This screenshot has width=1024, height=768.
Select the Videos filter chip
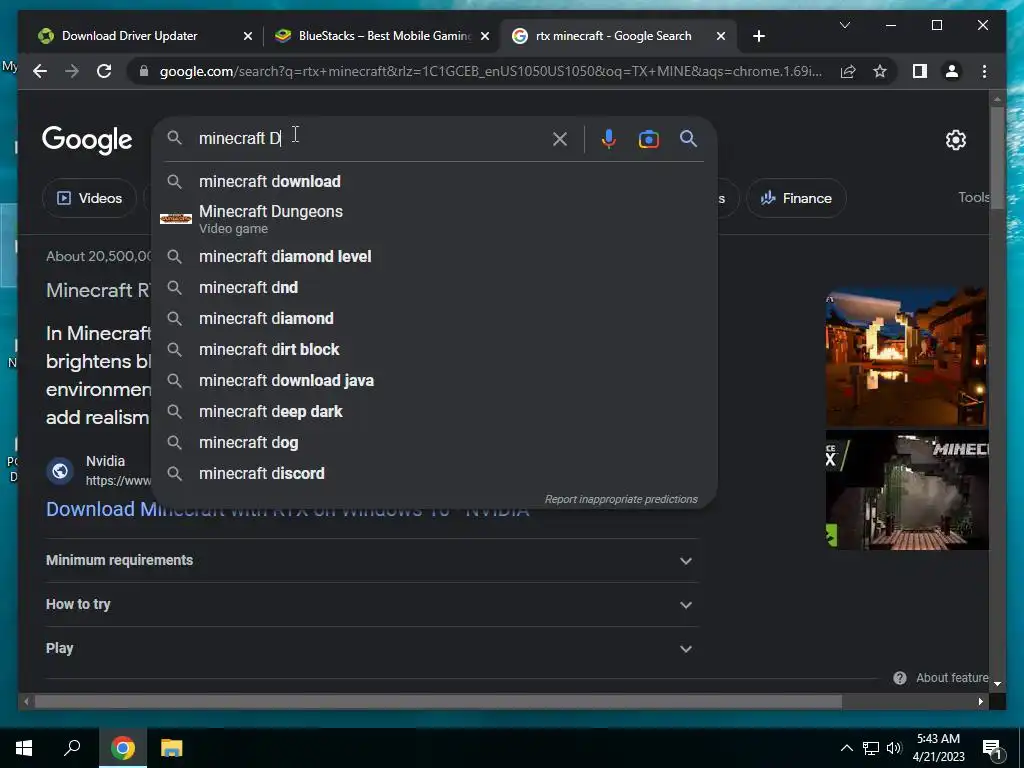89,198
